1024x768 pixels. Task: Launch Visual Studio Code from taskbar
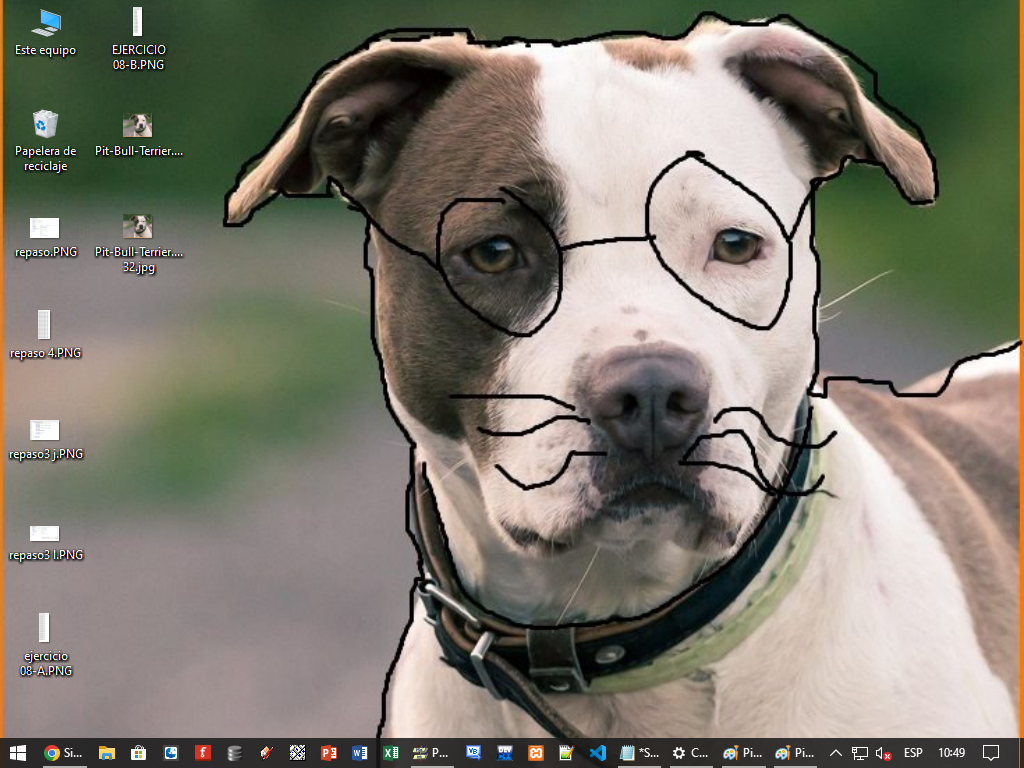click(x=598, y=753)
